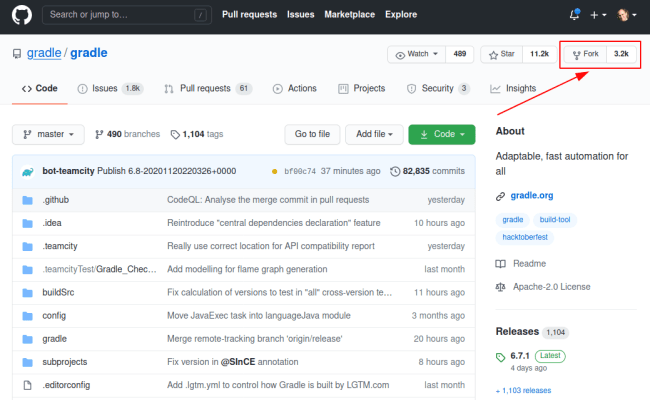Viewport: 650px width, 400px height.
Task: Open the user avatar profile menu
Action: coord(626,15)
